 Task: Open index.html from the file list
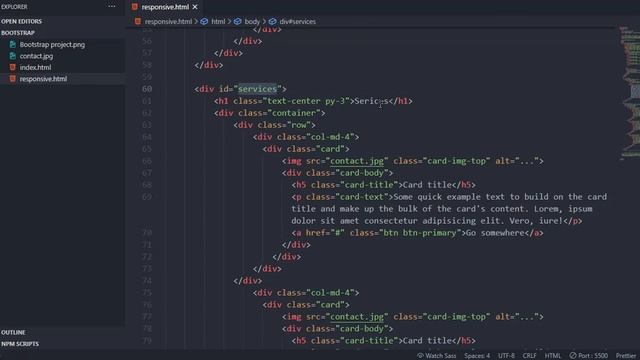pos(36,67)
